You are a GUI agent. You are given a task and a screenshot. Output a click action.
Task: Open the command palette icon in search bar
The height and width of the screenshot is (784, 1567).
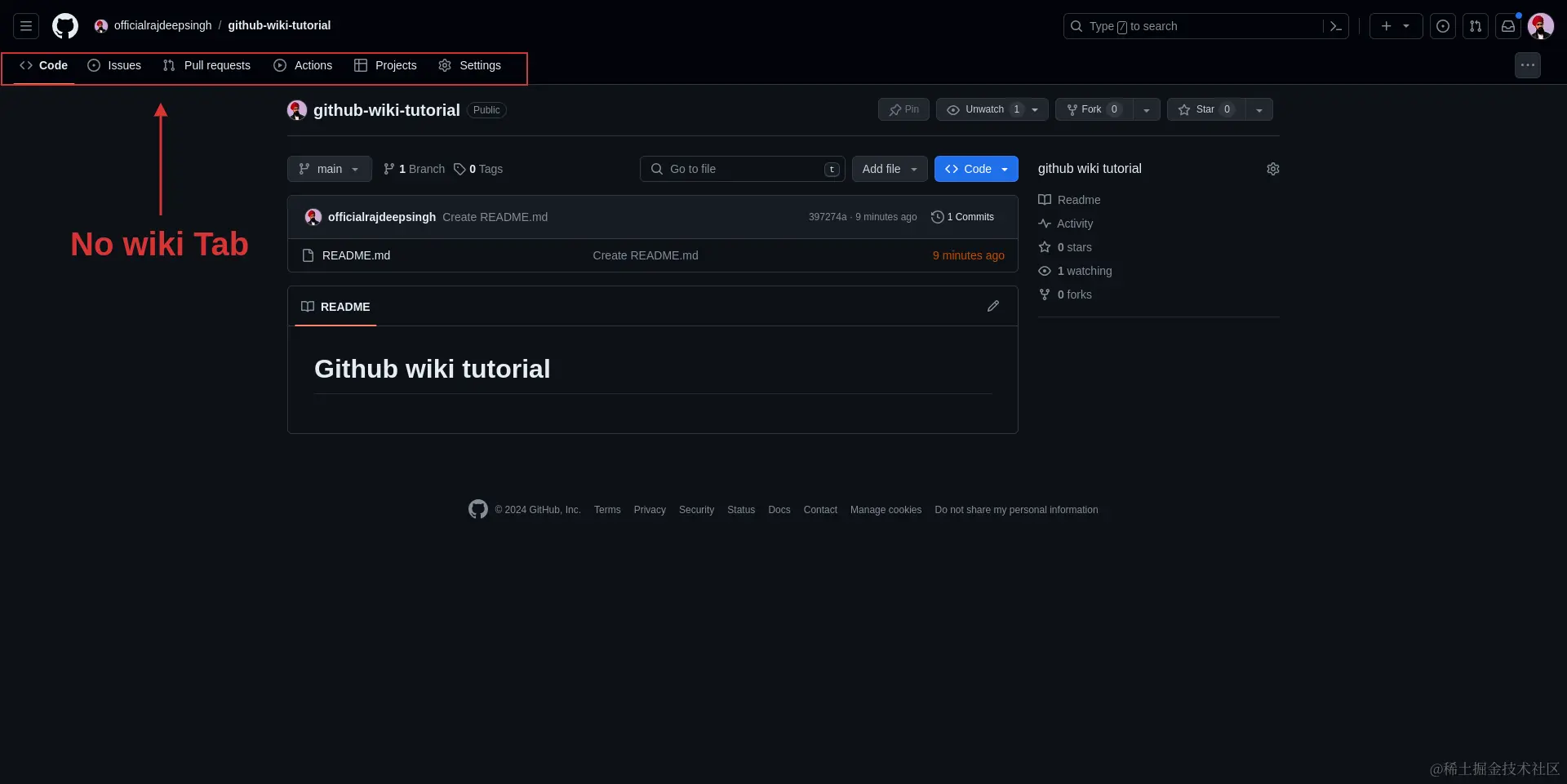tap(1336, 26)
